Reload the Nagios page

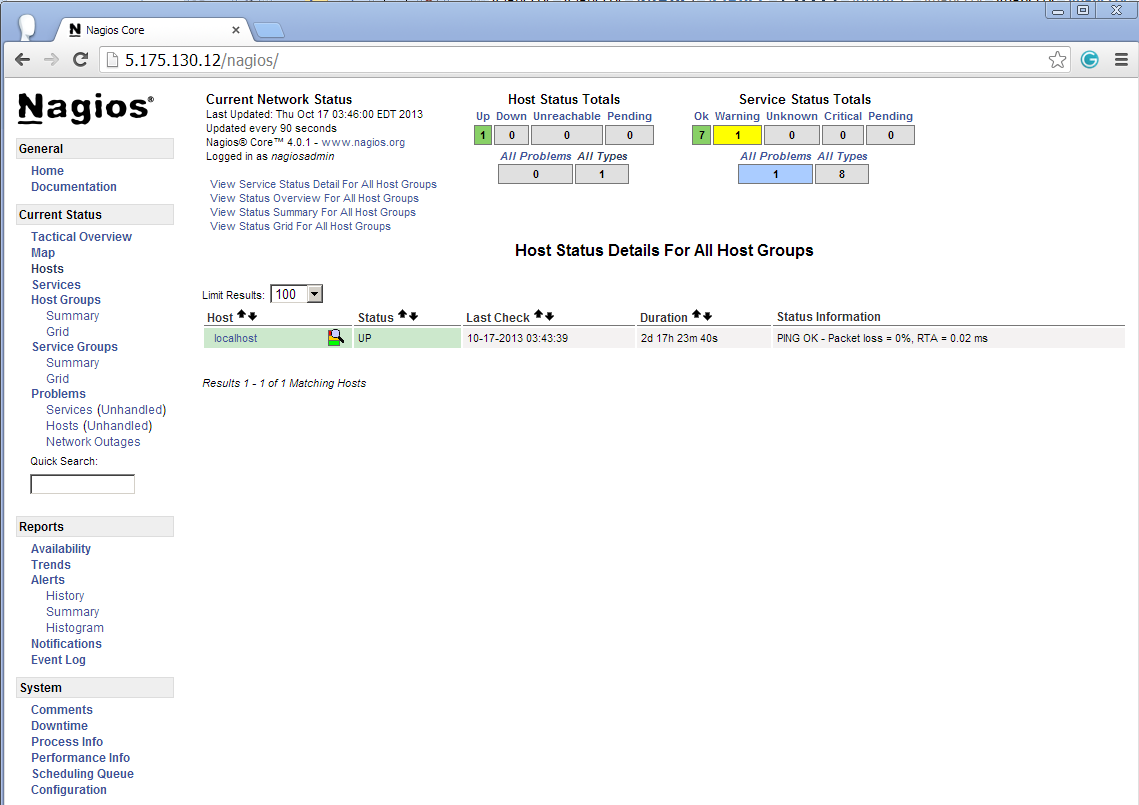pos(81,60)
